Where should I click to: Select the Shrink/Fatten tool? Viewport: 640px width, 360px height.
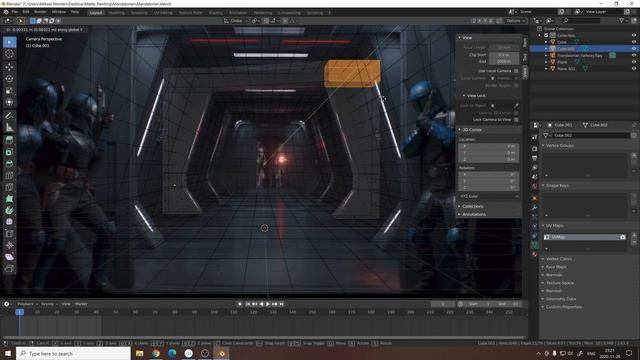click(x=9, y=245)
